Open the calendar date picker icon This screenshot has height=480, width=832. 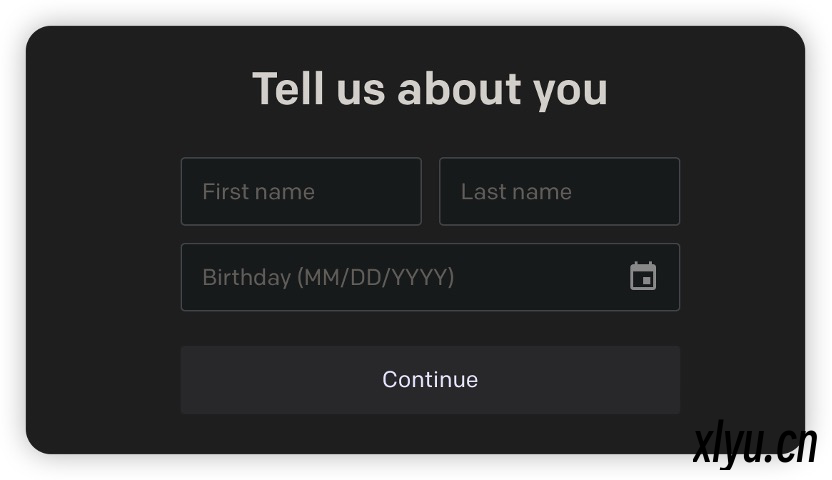tap(643, 276)
